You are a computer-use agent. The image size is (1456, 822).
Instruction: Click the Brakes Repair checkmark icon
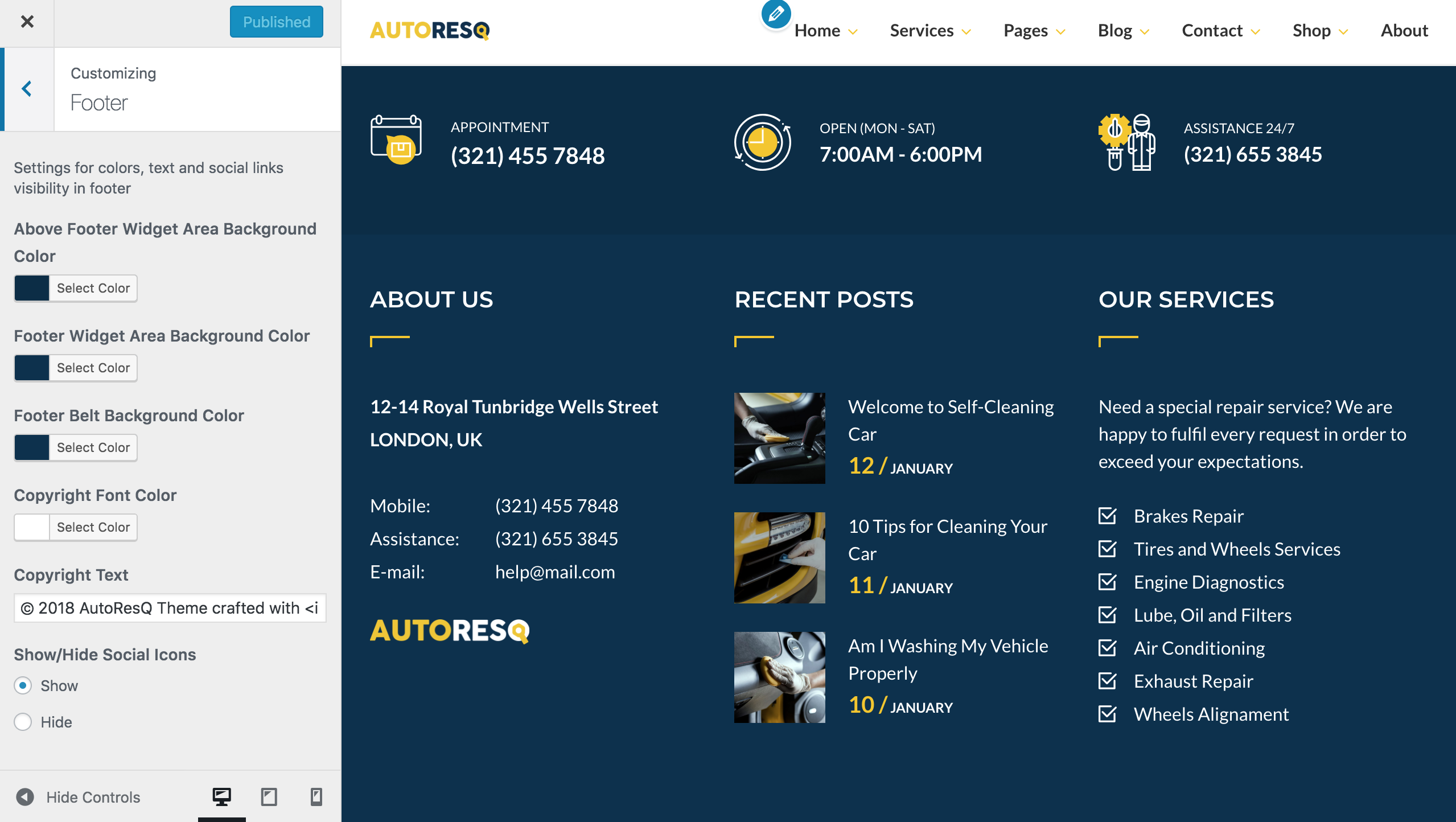tap(1108, 516)
